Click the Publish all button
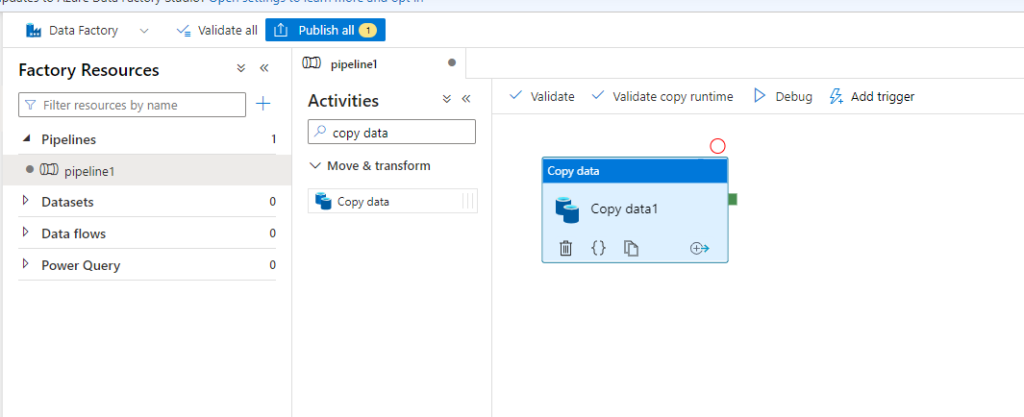This screenshot has height=417, width=1024. pyautogui.click(x=325, y=31)
